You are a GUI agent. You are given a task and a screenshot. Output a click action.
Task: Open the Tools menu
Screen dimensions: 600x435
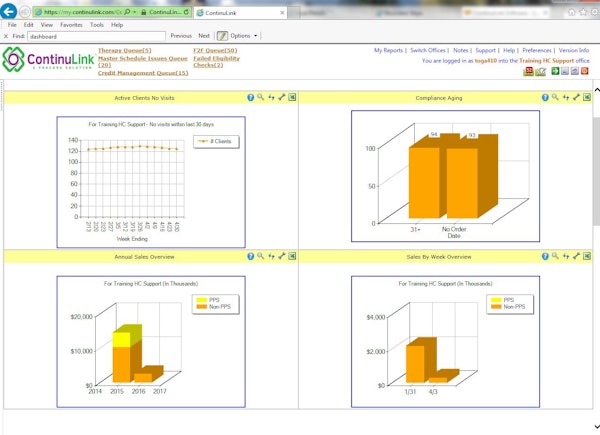click(x=97, y=24)
